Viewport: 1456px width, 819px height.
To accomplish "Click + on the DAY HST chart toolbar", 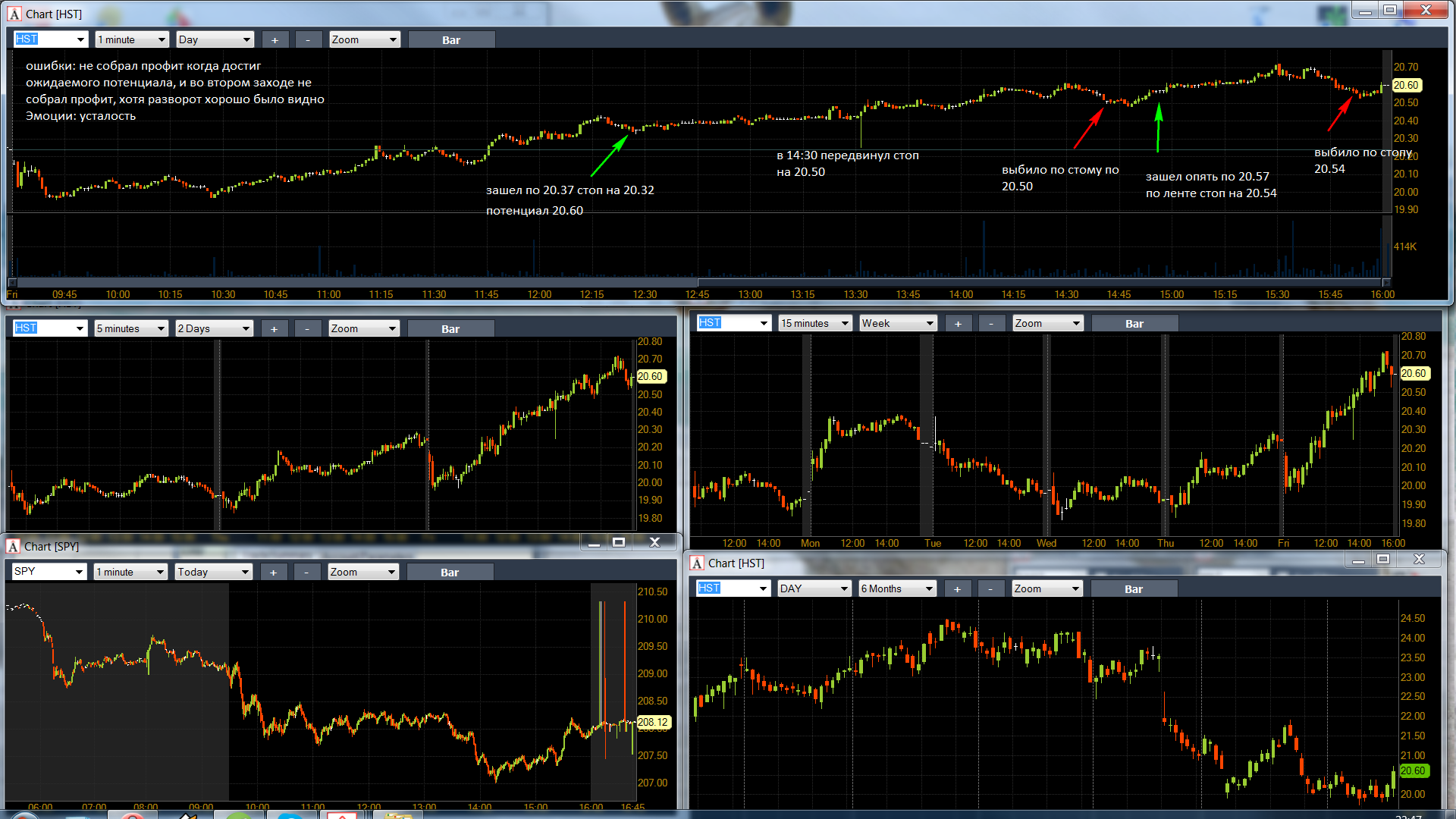I will 957,589.
